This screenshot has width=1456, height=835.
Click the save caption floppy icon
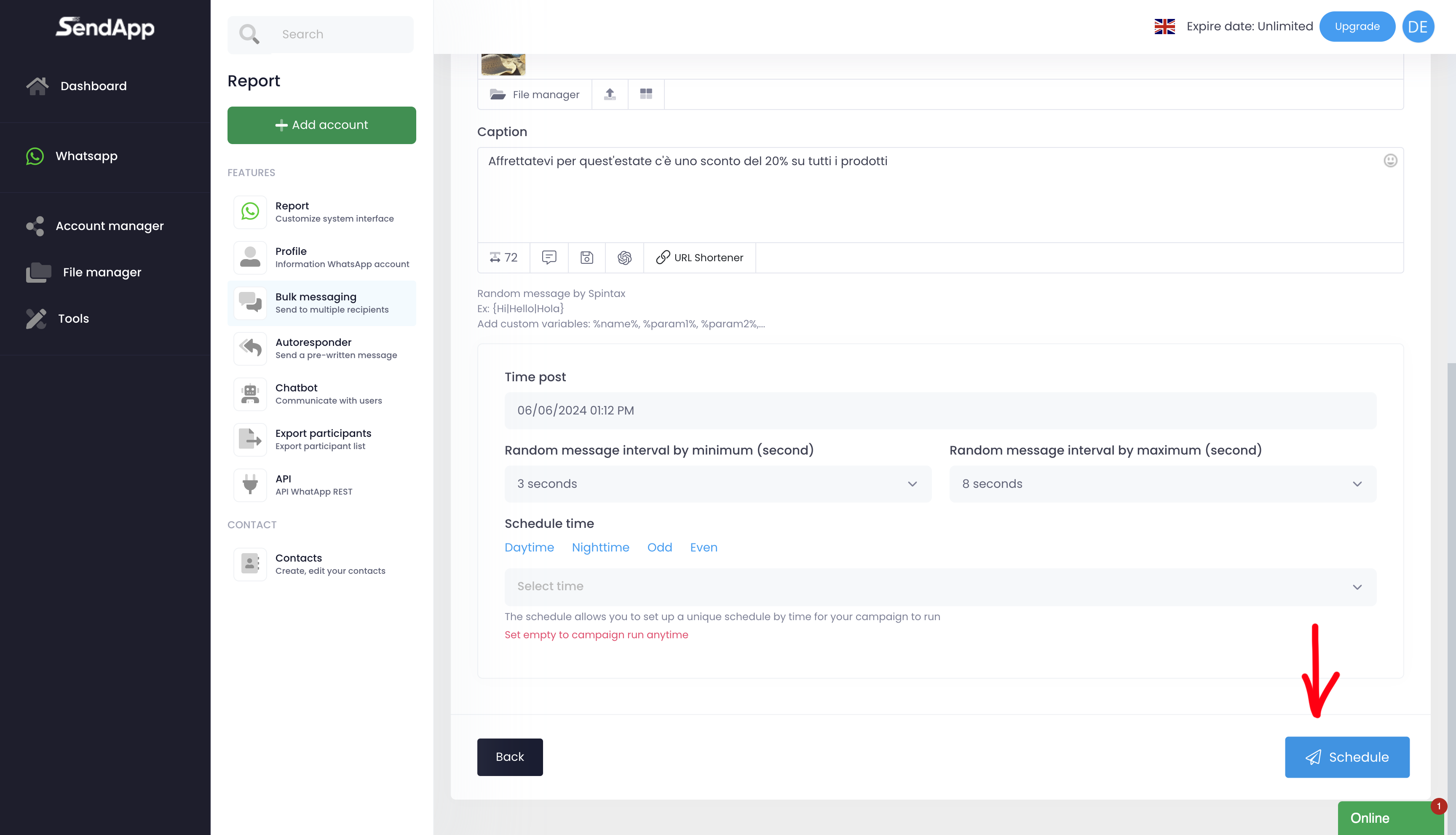586,257
